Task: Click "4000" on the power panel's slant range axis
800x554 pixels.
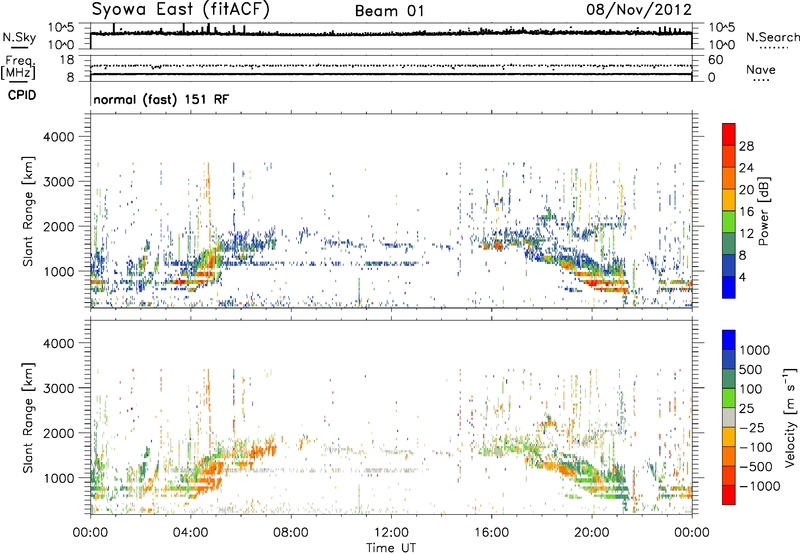Action: pos(58,137)
